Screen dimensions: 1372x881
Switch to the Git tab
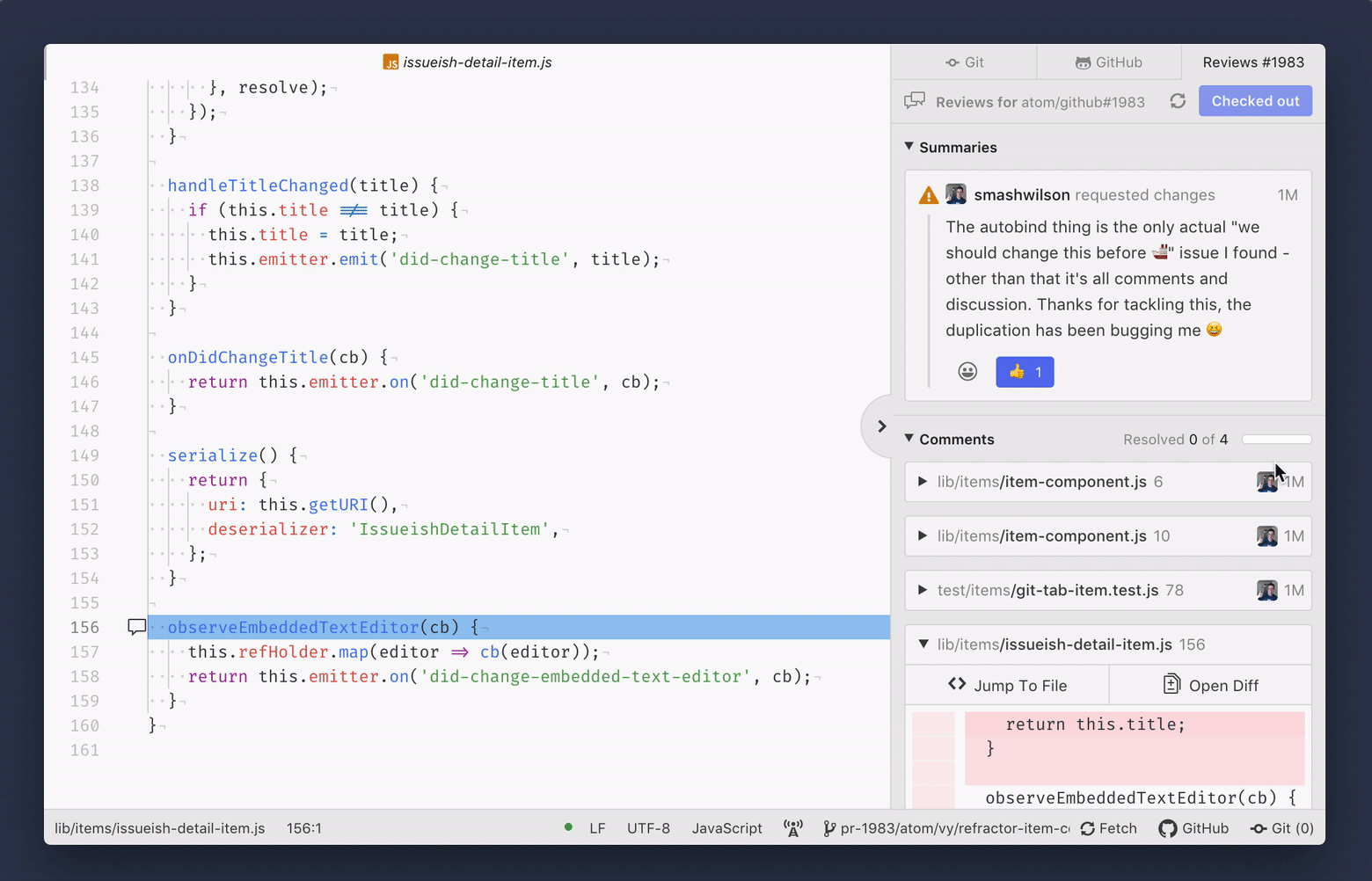[964, 62]
